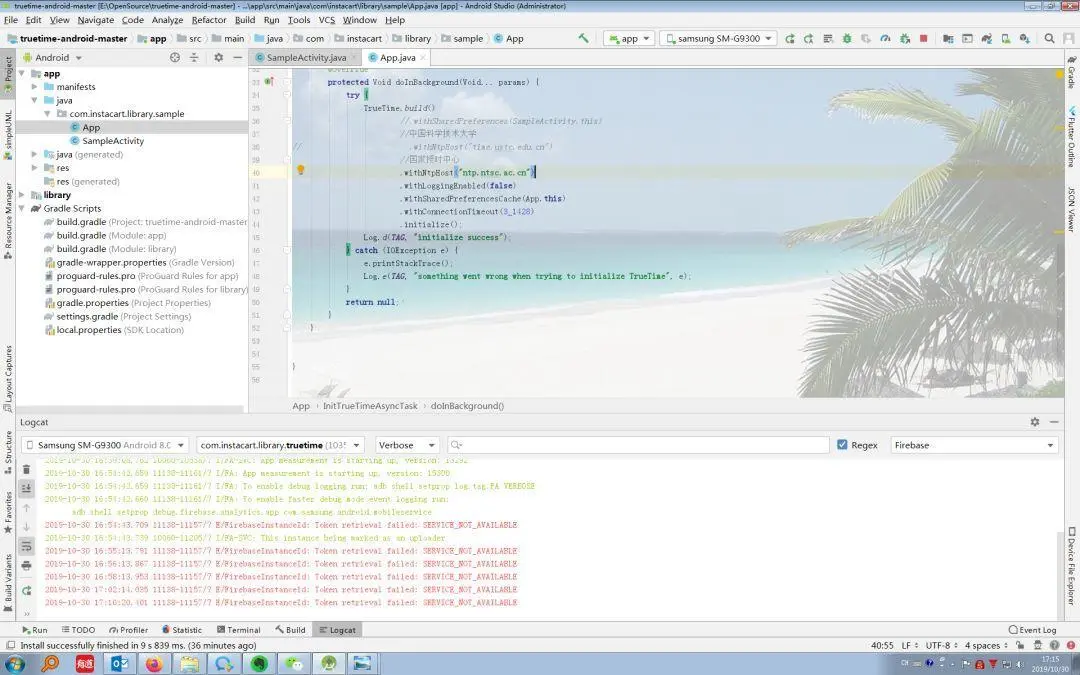The height and width of the screenshot is (675, 1080).
Task: Open the samsung SM-G9300 device dropdown
Action: pos(719,38)
